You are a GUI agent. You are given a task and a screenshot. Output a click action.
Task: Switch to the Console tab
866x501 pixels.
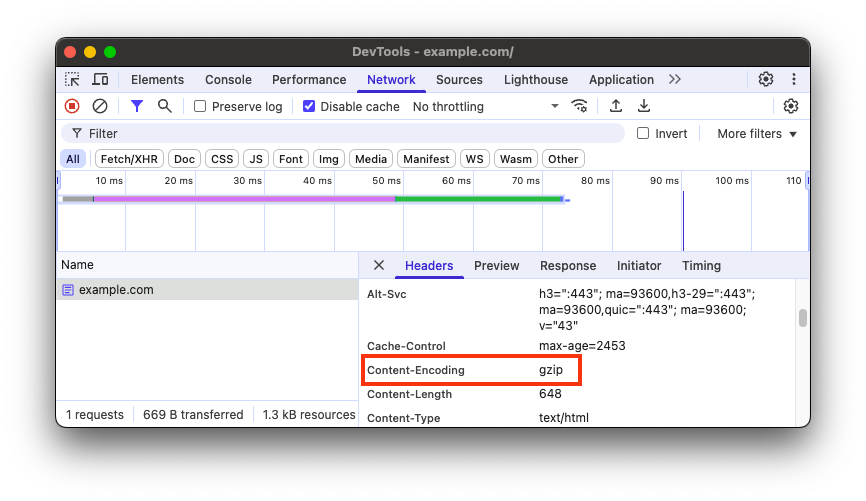pos(228,80)
